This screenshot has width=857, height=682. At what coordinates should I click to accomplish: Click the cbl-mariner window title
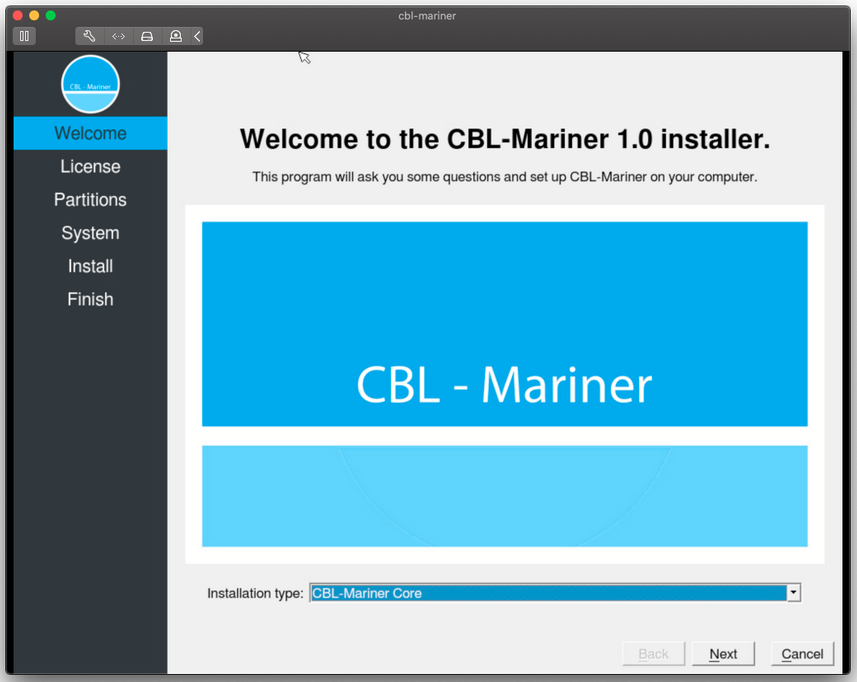pyautogui.click(x=427, y=16)
